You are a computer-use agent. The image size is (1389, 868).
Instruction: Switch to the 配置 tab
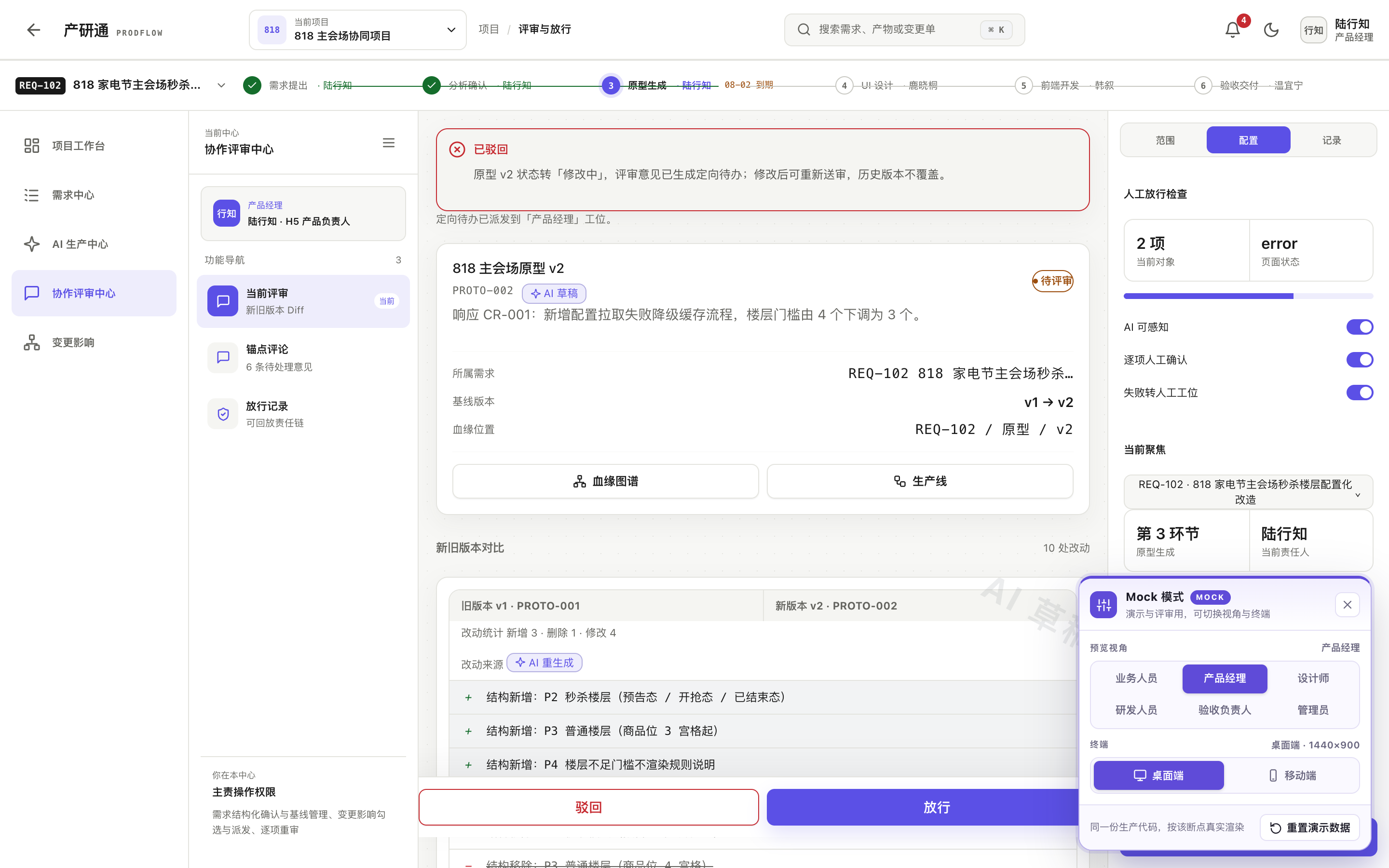point(1248,140)
